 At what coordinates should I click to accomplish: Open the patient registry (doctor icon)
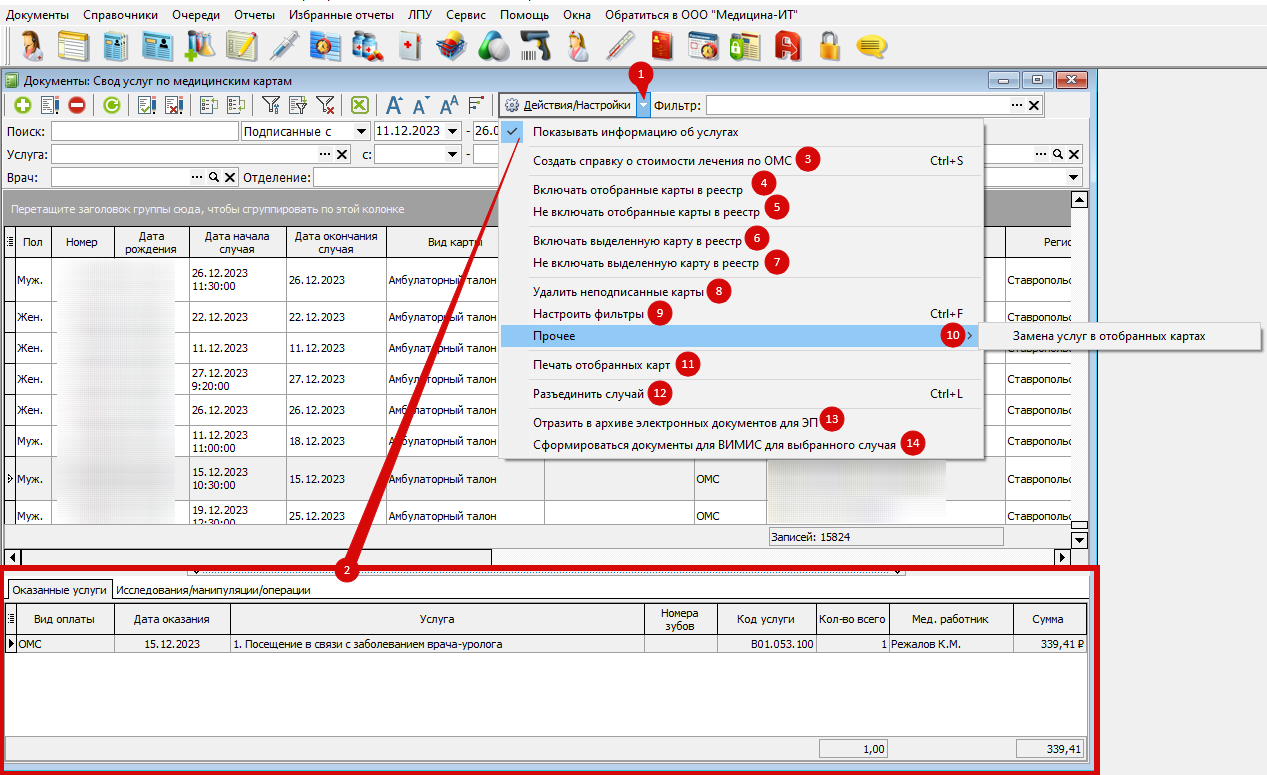click(x=32, y=47)
